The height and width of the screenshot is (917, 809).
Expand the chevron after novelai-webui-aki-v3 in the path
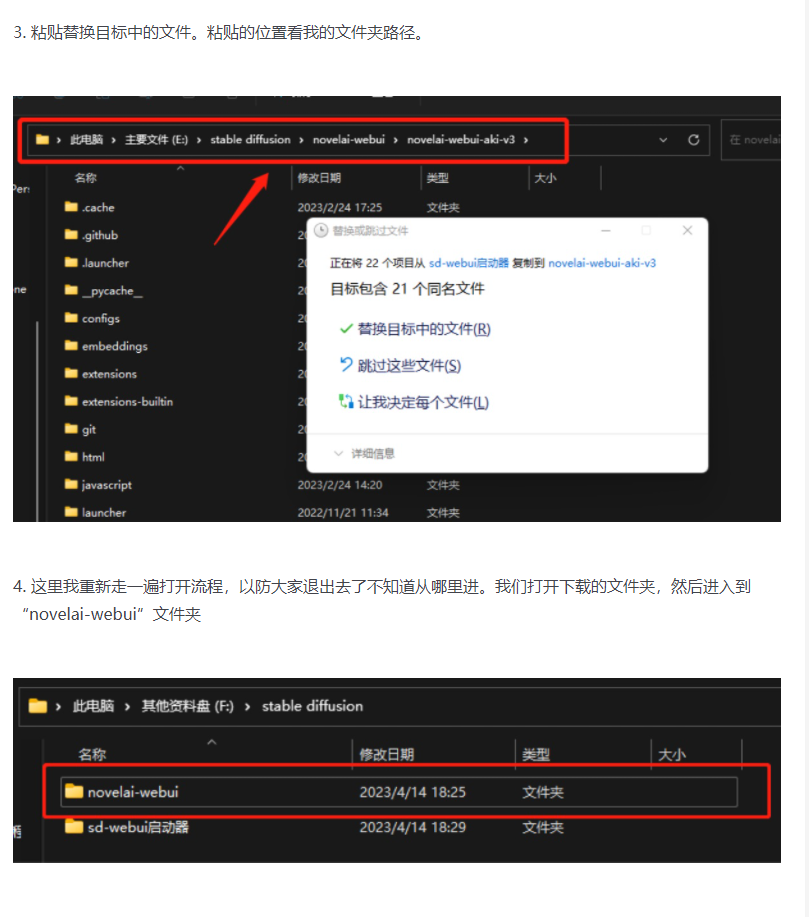(x=526, y=140)
